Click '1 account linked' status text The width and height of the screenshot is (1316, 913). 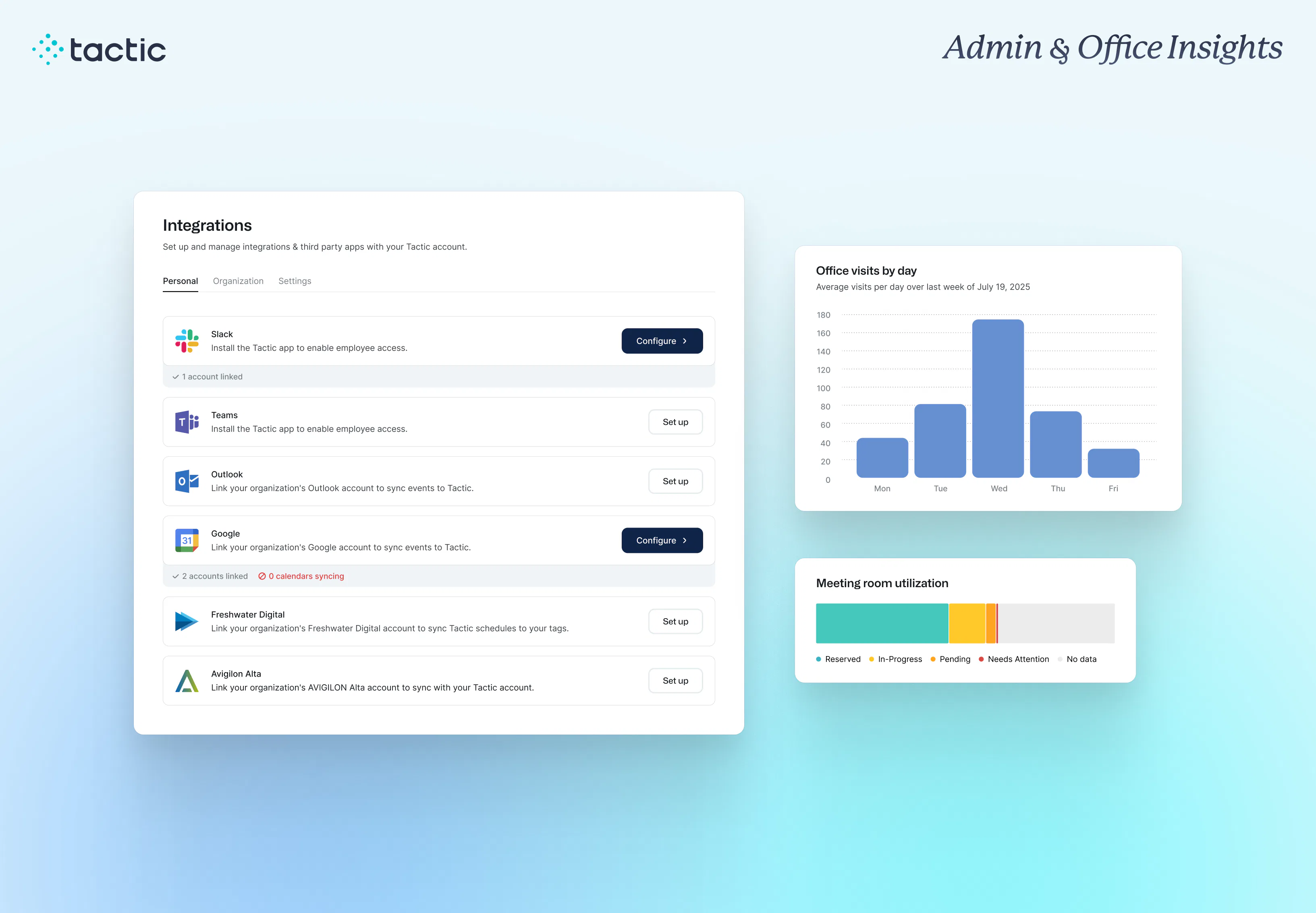212,377
